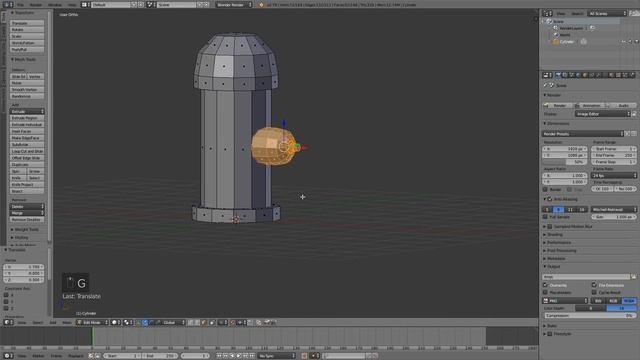Click the Vector X value field
The height and width of the screenshot is (360, 640).
click(24, 267)
